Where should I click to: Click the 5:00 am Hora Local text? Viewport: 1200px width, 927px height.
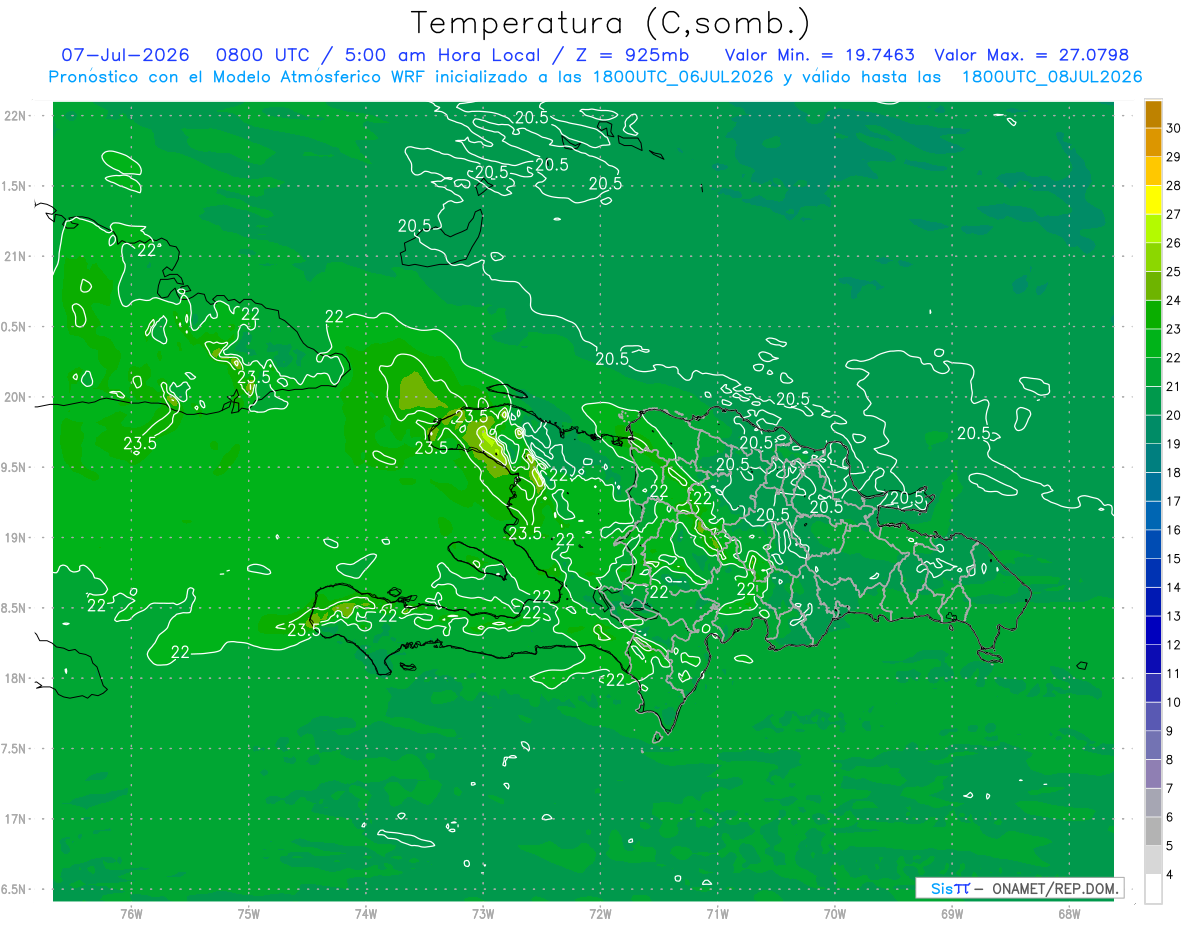tap(444, 55)
